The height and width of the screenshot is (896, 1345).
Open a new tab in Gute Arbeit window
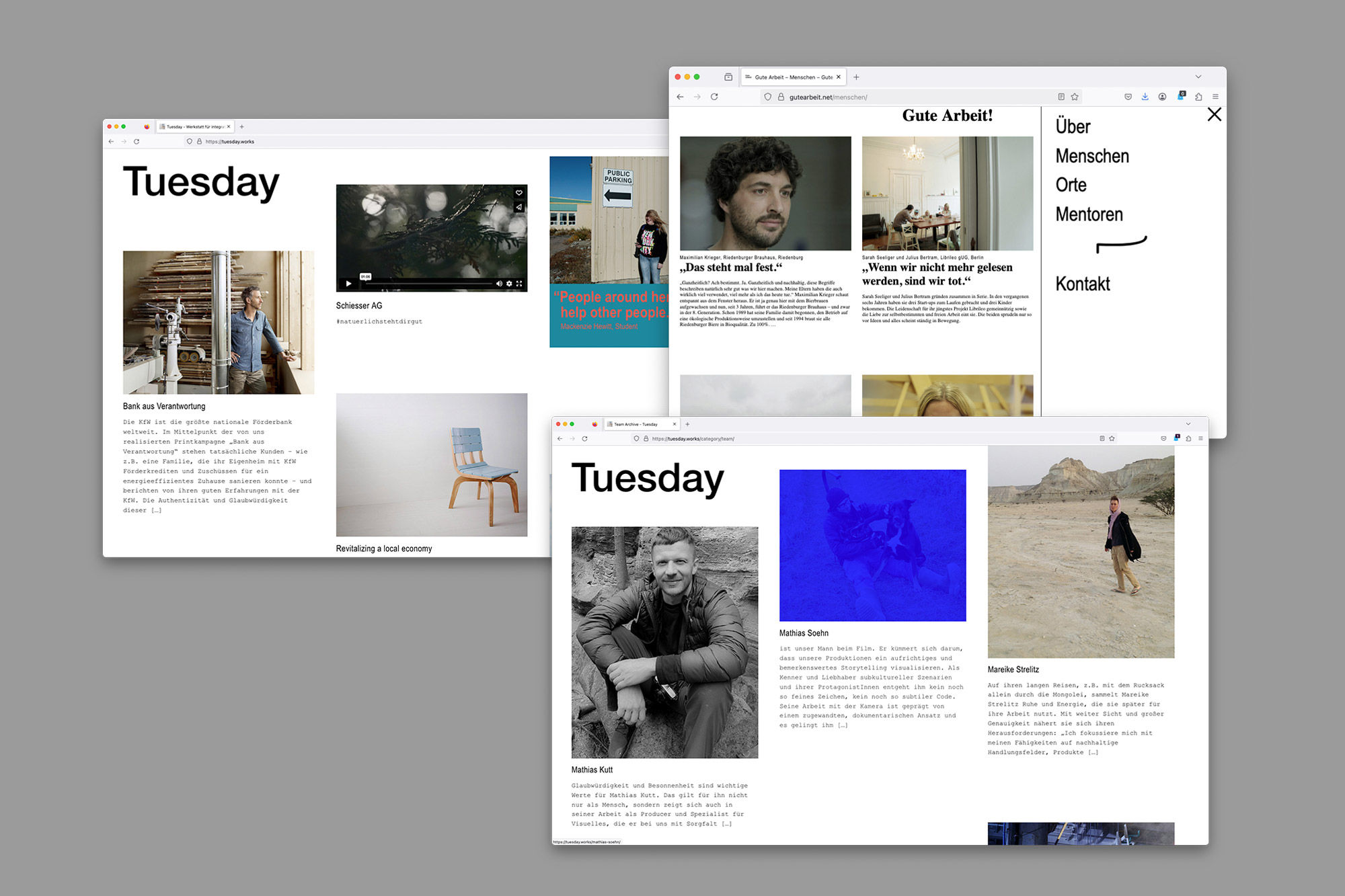(856, 77)
